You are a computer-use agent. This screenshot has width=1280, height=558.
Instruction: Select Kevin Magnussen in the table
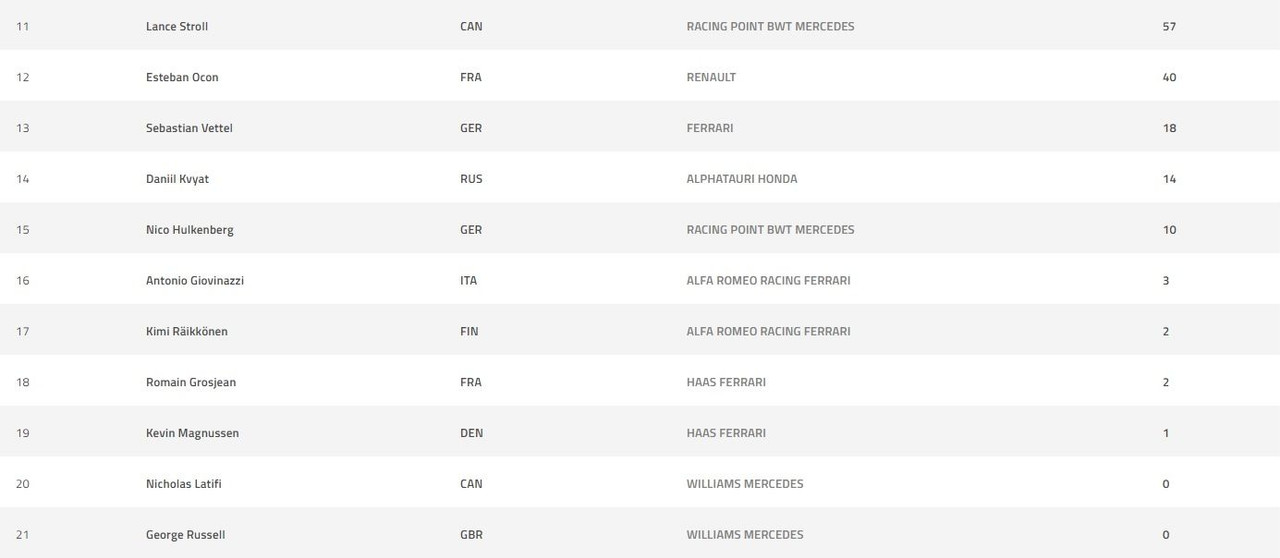tap(192, 433)
